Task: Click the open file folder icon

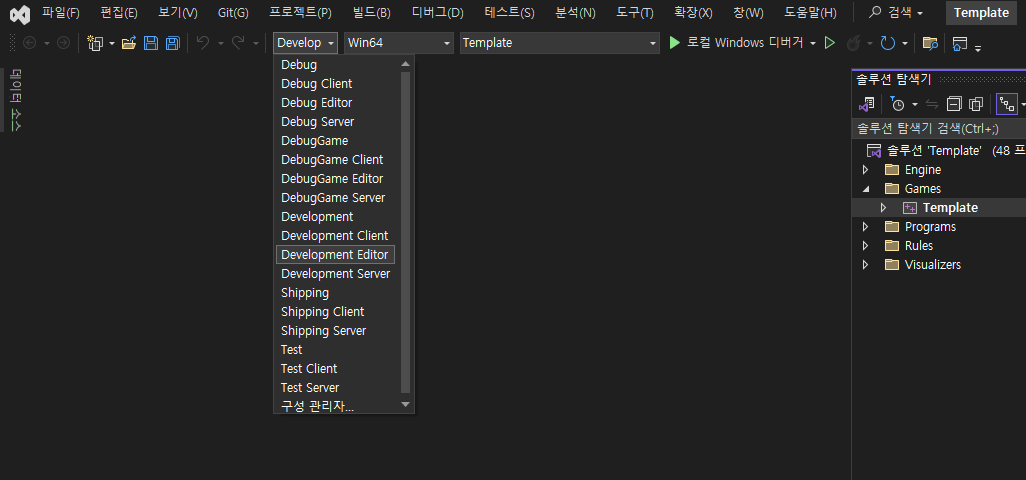Action: (x=129, y=43)
